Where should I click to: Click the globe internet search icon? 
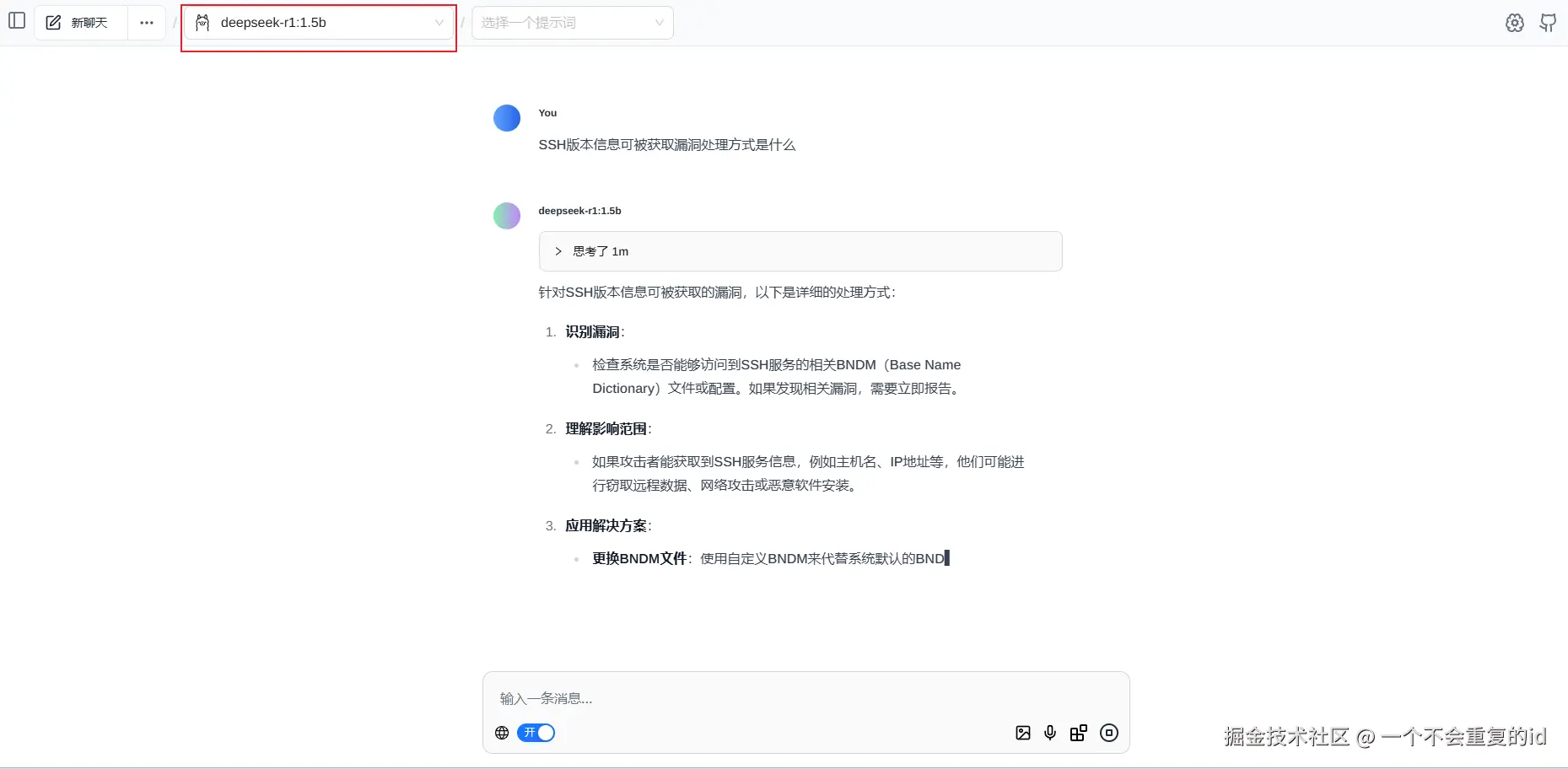click(x=502, y=733)
